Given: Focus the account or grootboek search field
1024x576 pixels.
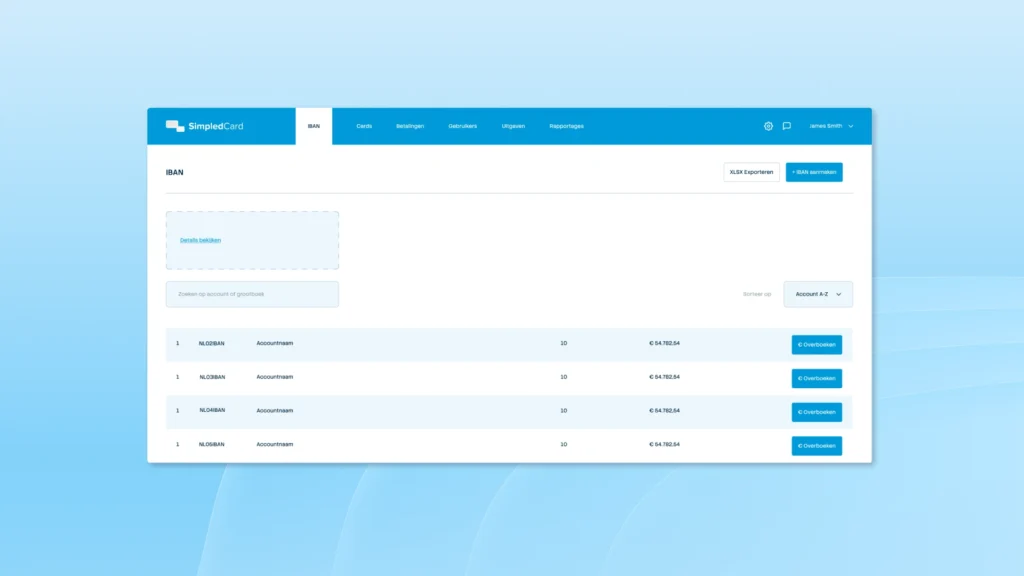Looking at the screenshot, I should pos(252,294).
